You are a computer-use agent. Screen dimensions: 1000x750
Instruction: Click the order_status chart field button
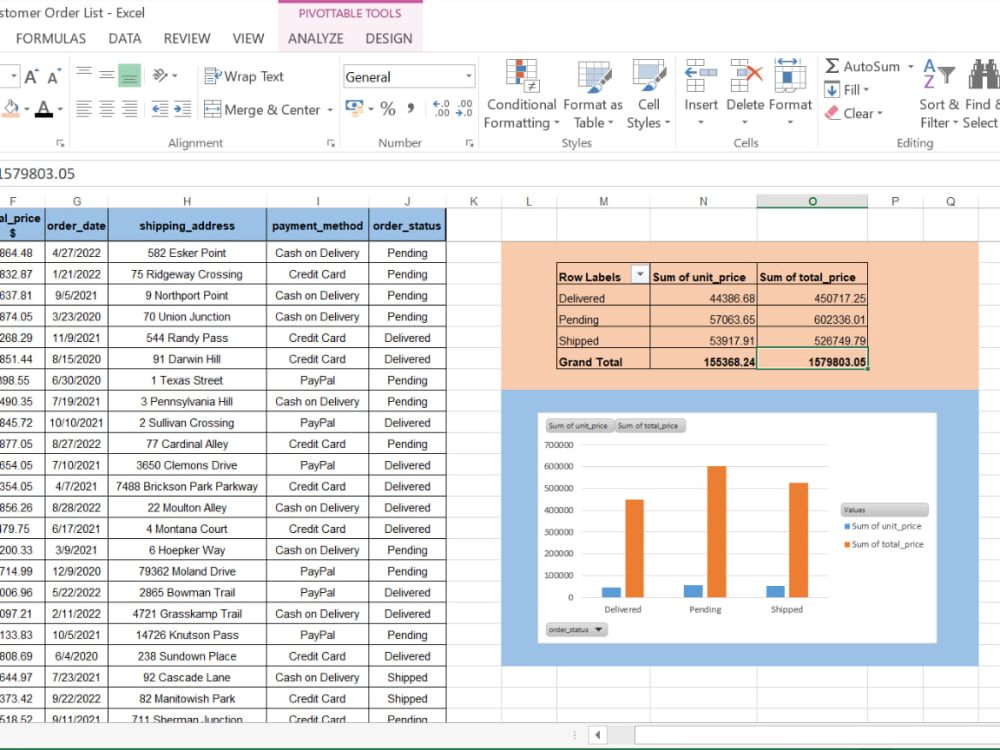(x=577, y=629)
